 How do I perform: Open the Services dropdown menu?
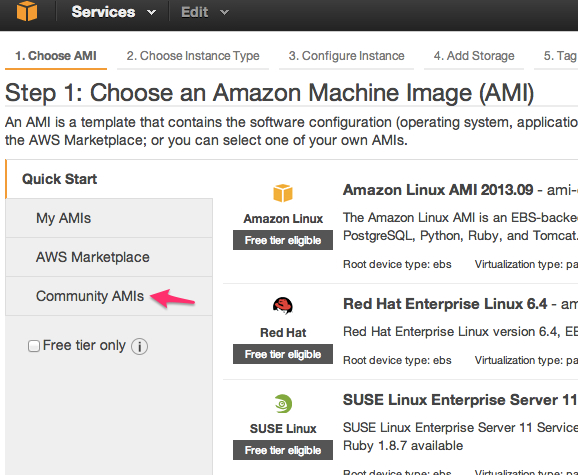(x=114, y=12)
